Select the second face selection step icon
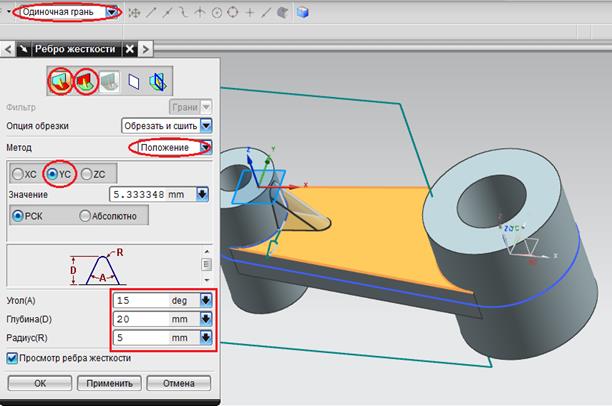Image resolution: width=612 pixels, height=406 pixels. click(x=85, y=80)
